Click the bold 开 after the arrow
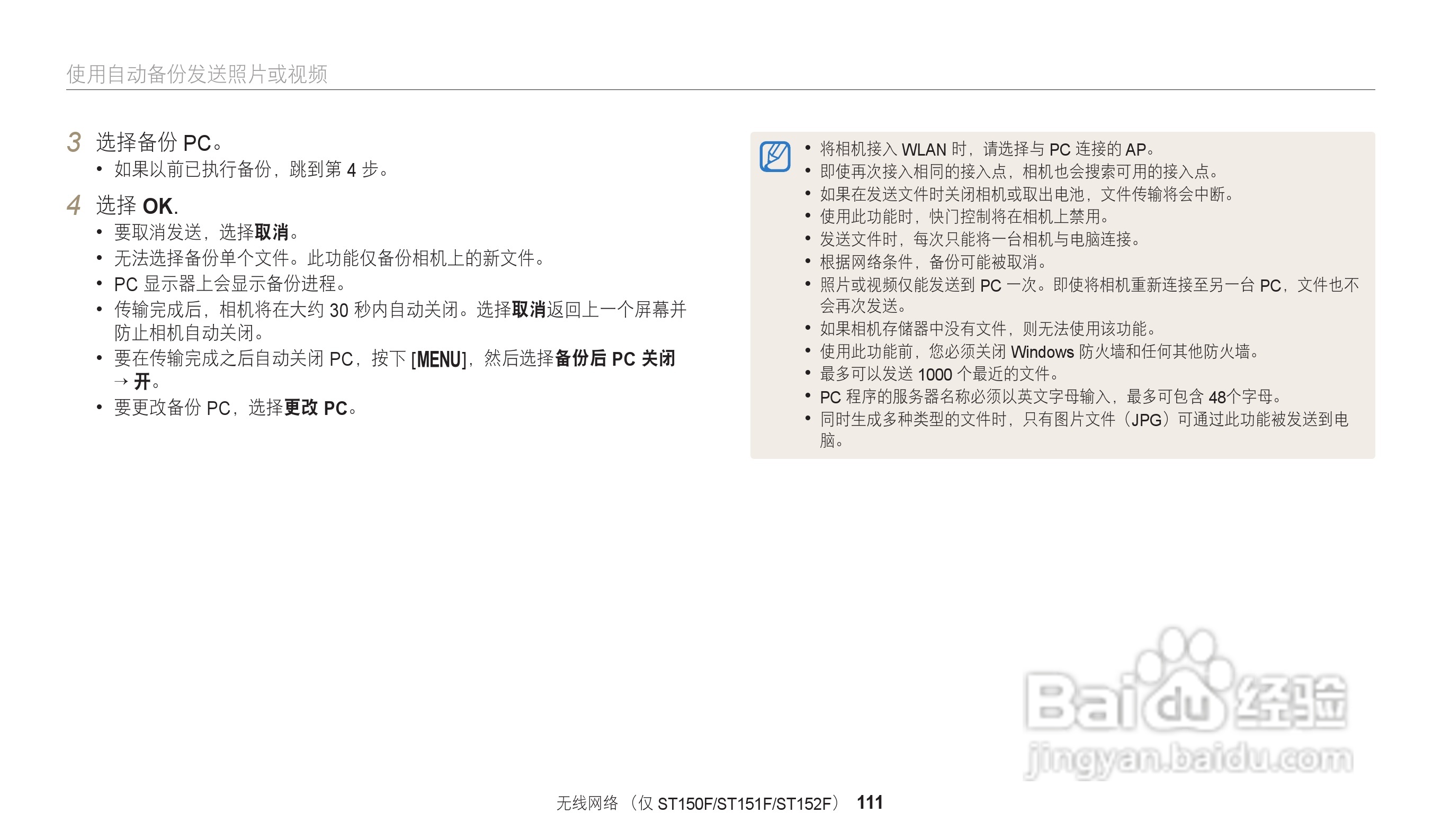1441x840 pixels. (x=142, y=382)
